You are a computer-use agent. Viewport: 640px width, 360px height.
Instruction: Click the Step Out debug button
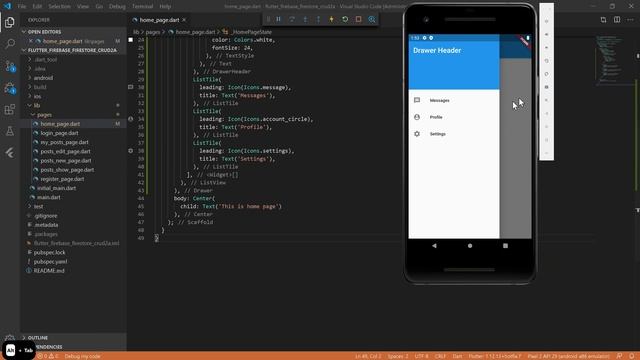point(318,19)
